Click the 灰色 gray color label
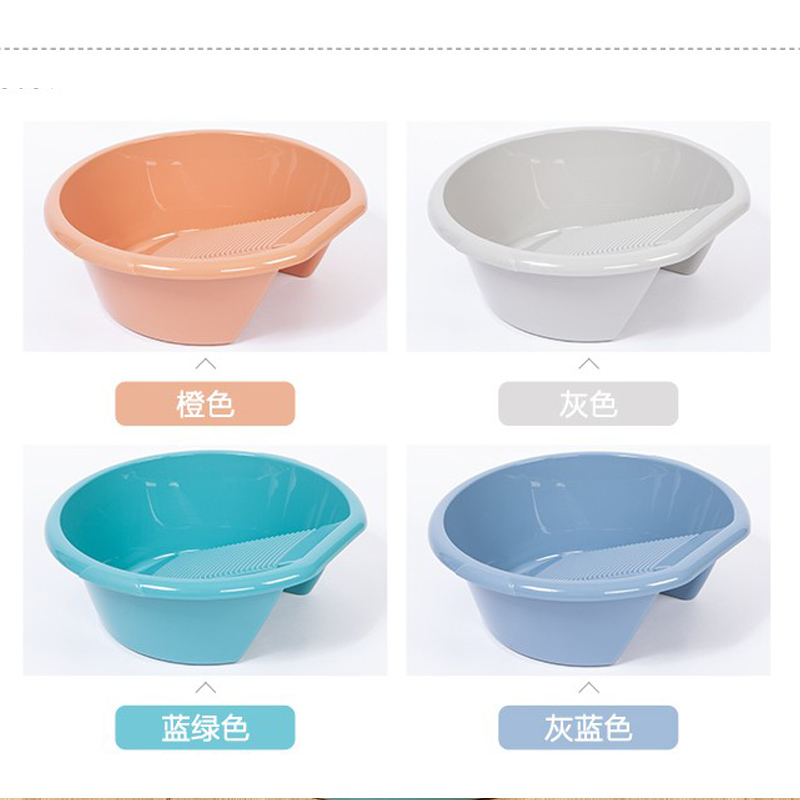Screen dimensions: 800x800 click(588, 404)
